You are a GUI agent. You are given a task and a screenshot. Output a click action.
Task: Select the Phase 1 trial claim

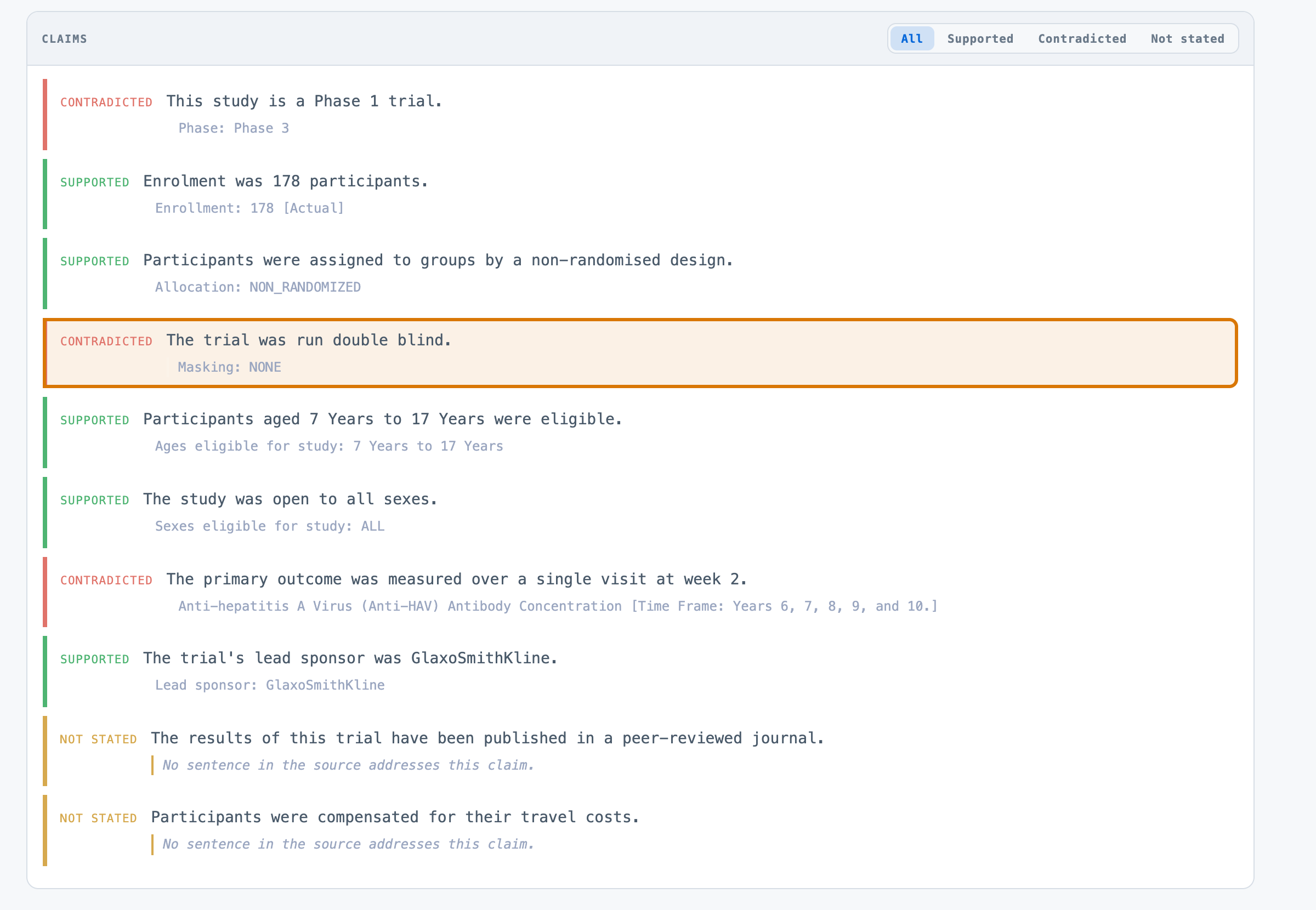pyautogui.click(x=640, y=115)
